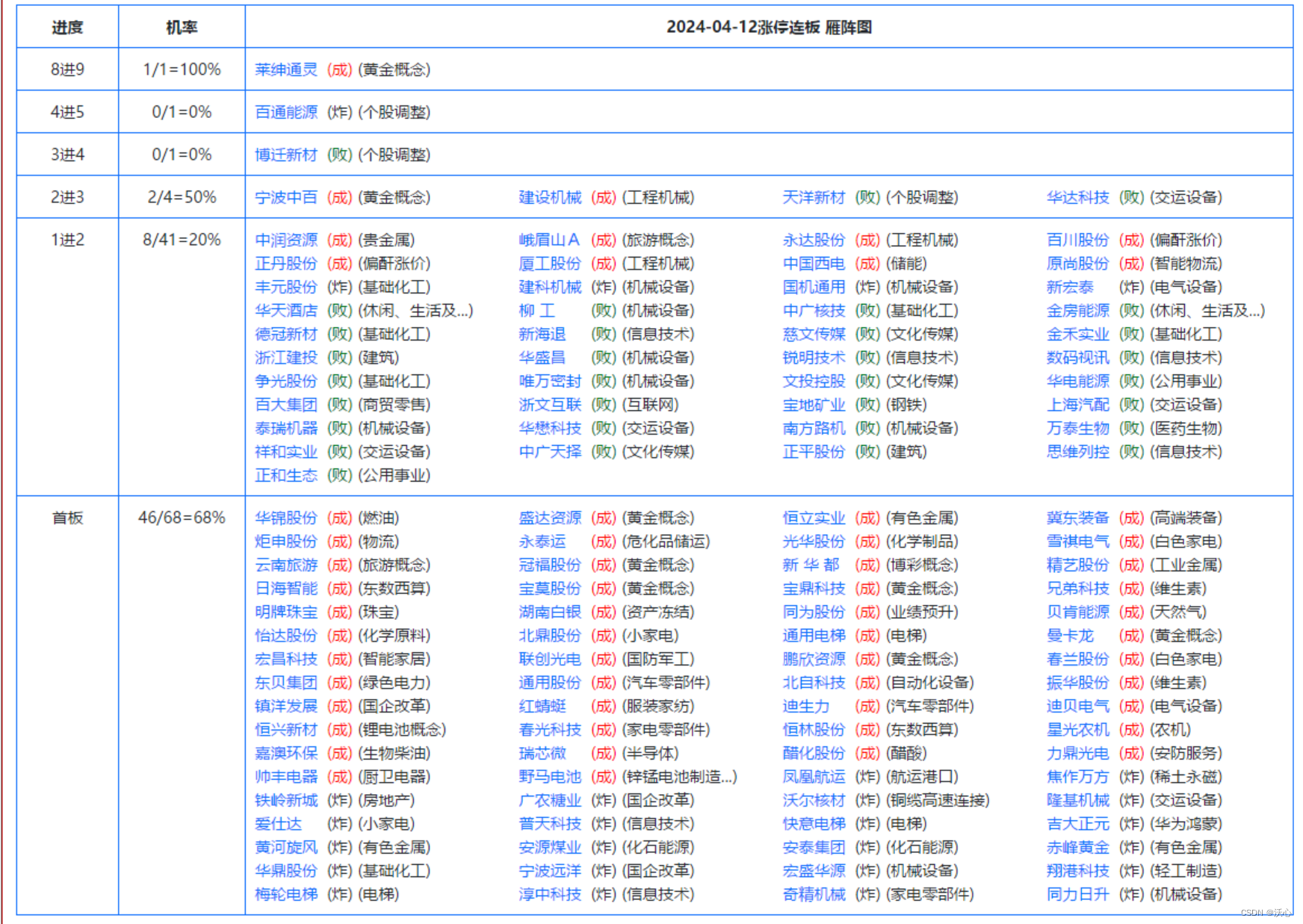1303x924 pixels.
Task: Click the 华天酒店 link
Action: coord(286,311)
